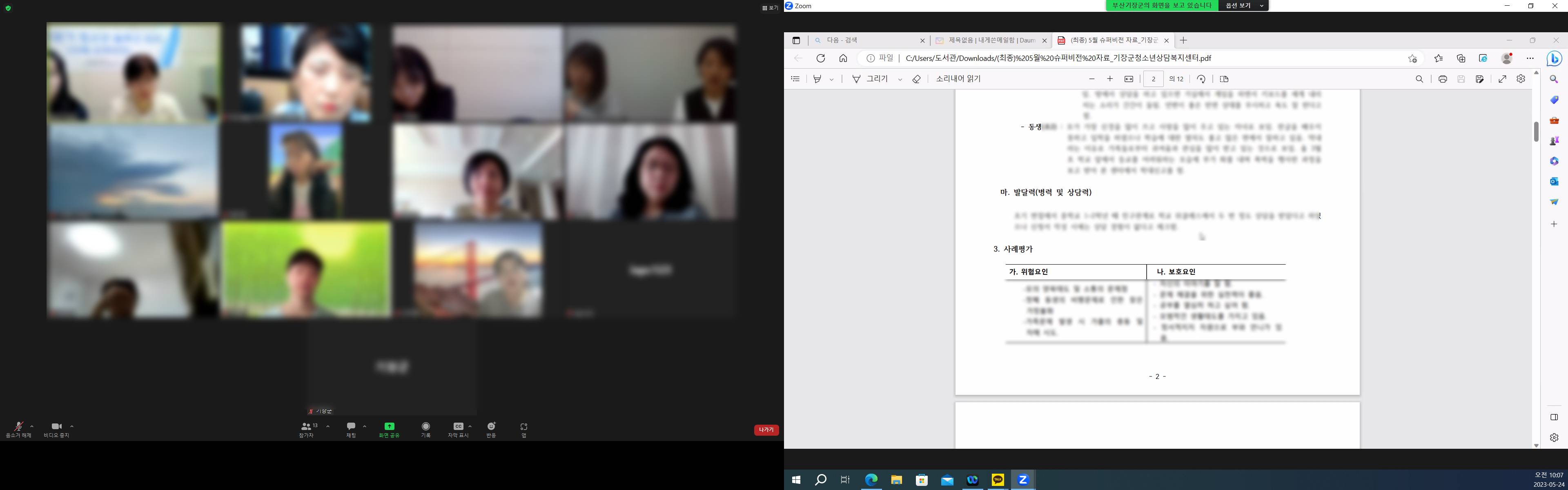The height and width of the screenshot is (490, 1568).
Task: Start 소리내어 읽기 read aloud
Action: click(x=958, y=79)
